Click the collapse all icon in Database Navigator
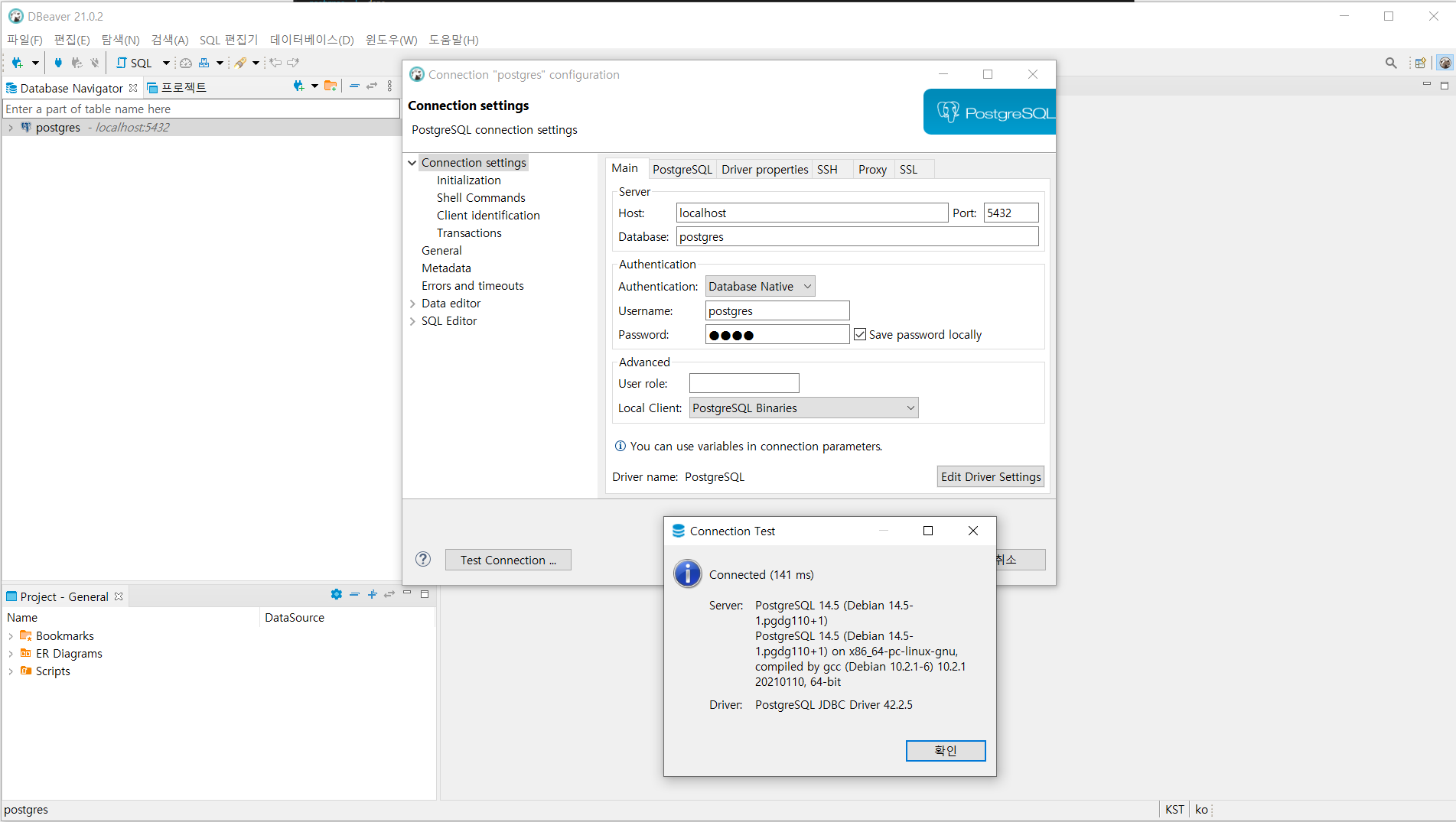1456x822 pixels. click(354, 86)
